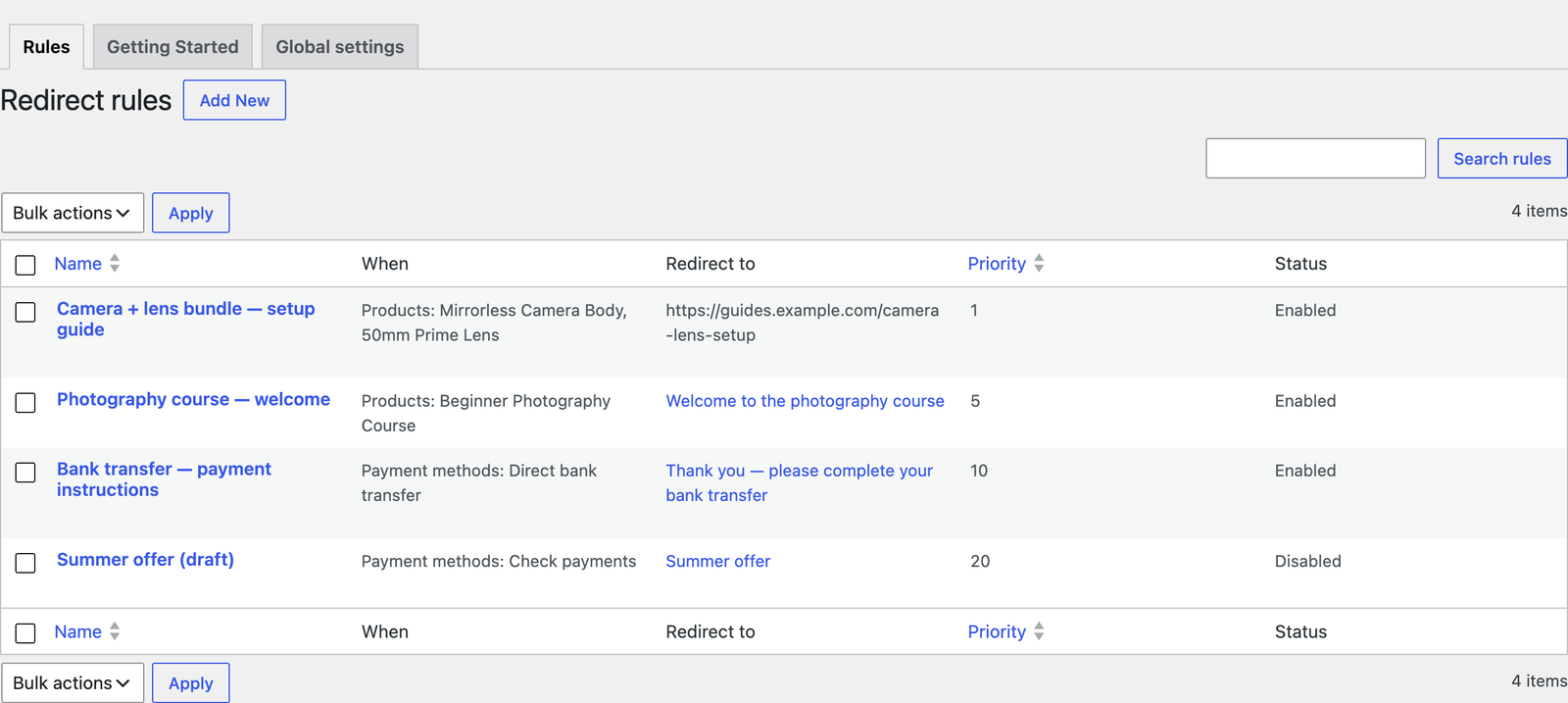Image resolution: width=1568 pixels, height=703 pixels.
Task: Click the Search rules button
Action: tap(1501, 158)
